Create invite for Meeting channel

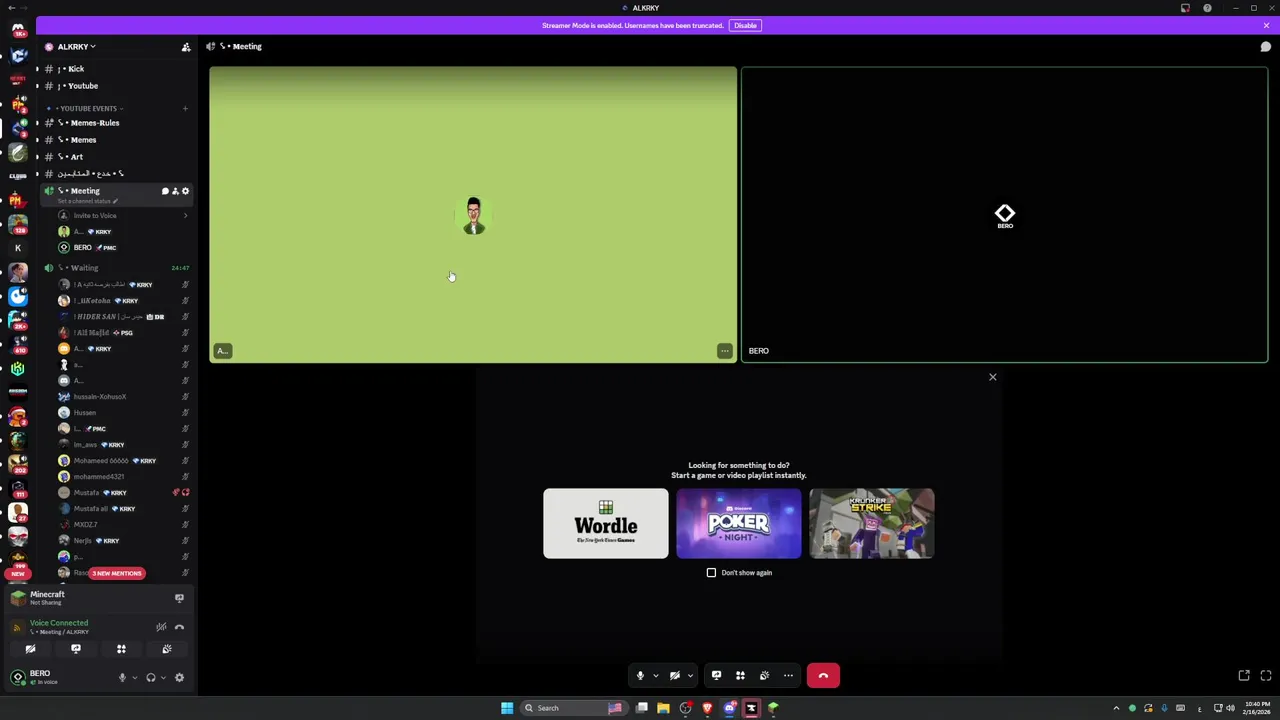tap(175, 191)
